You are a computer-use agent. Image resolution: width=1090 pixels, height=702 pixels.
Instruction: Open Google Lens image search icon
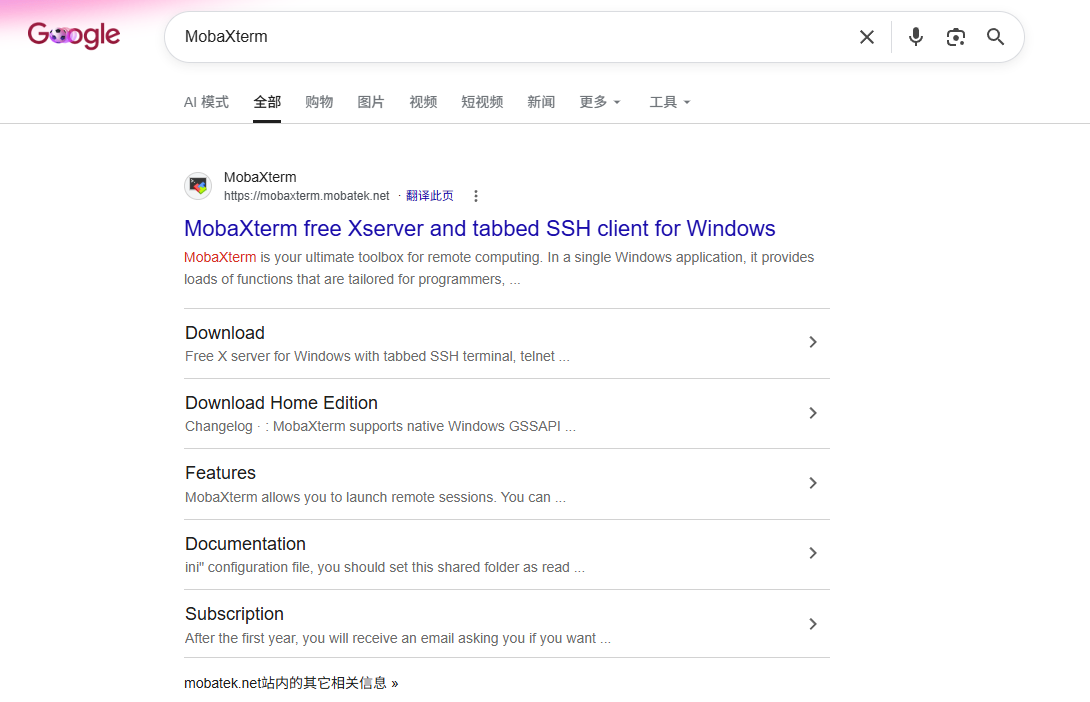click(x=956, y=37)
